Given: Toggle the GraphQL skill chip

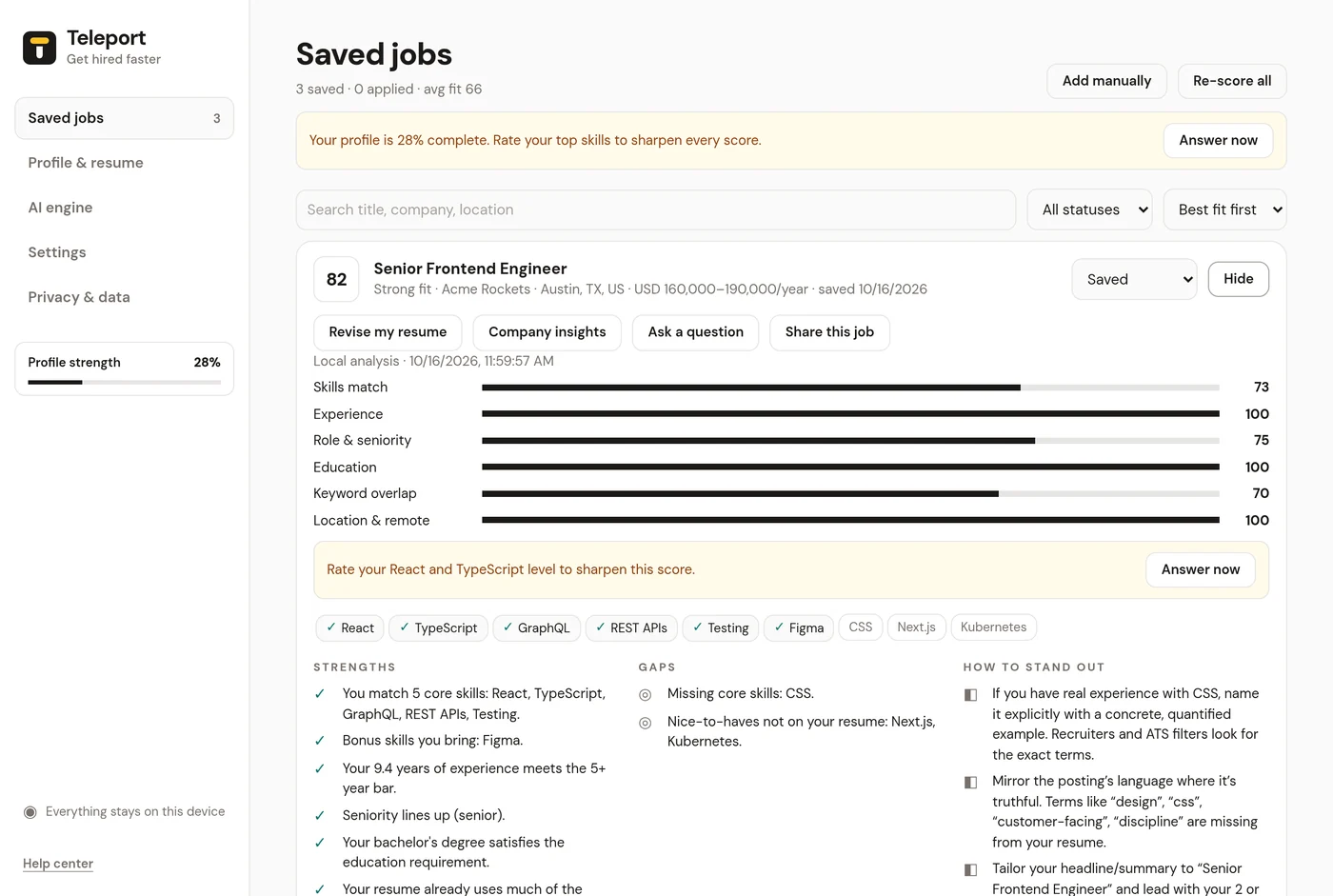Looking at the screenshot, I should click(536, 627).
